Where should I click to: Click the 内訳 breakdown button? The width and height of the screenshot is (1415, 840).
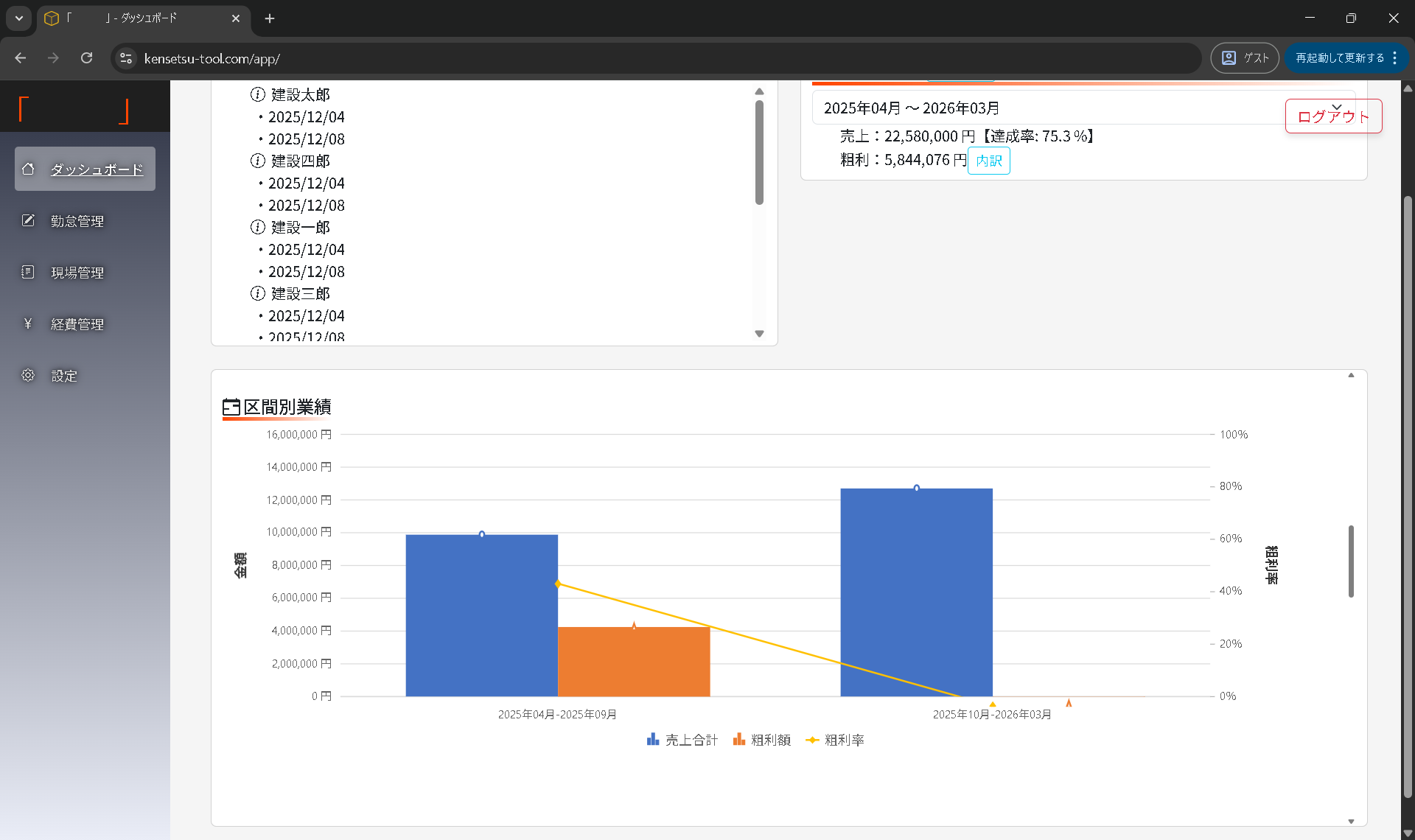988,161
